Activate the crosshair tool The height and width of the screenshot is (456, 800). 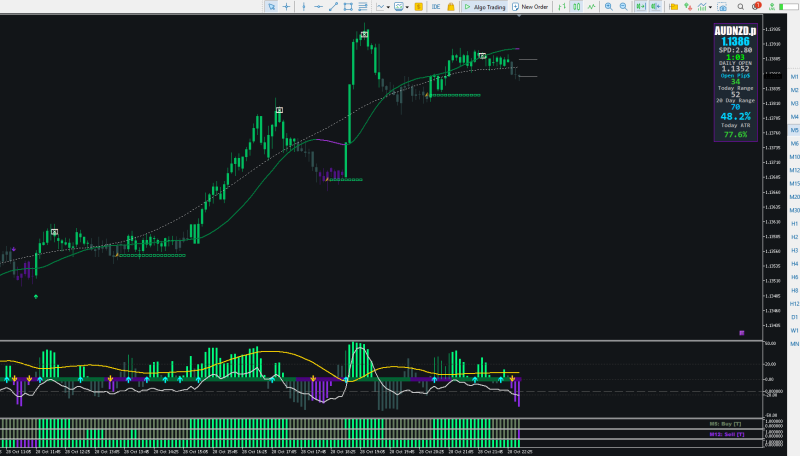286,7
